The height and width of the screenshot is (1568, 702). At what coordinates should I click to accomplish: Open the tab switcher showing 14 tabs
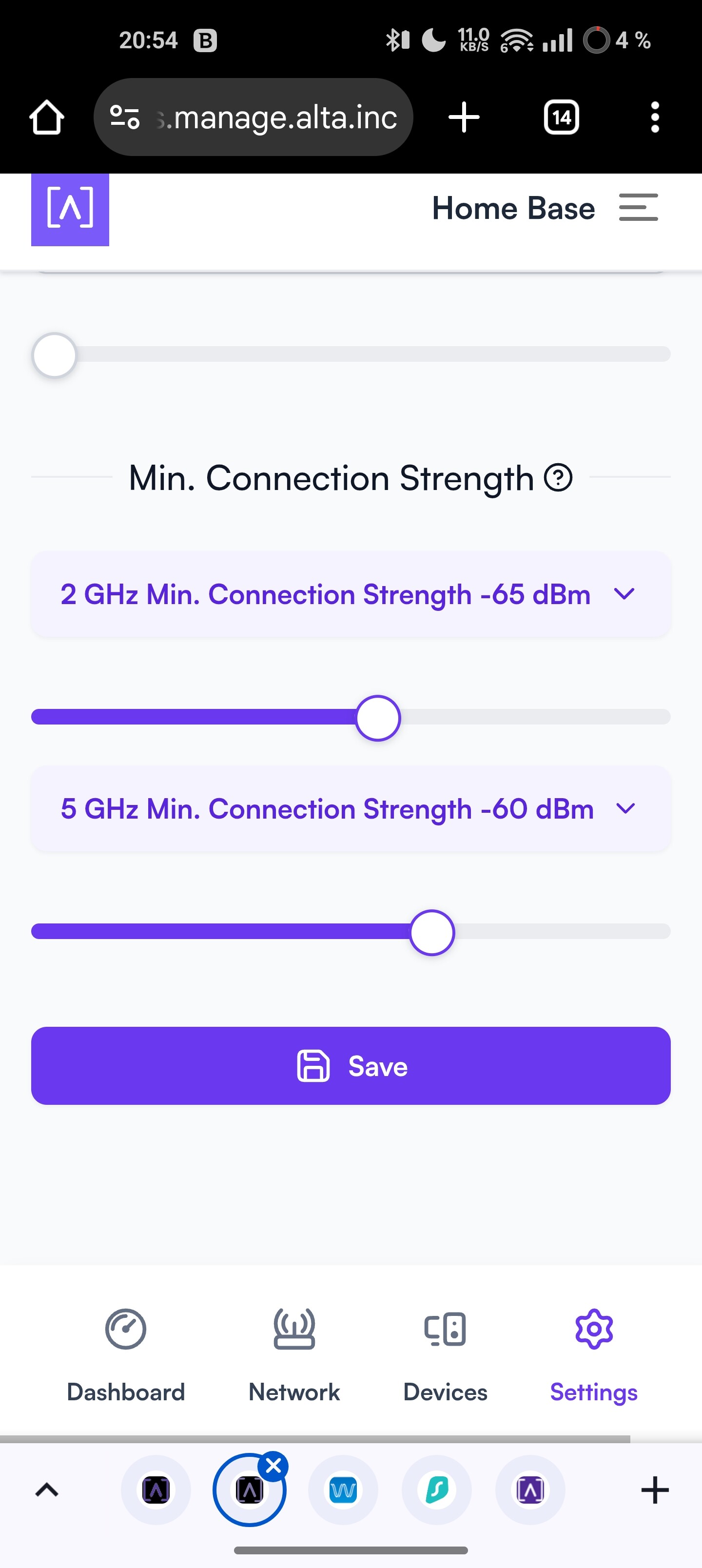tap(561, 117)
